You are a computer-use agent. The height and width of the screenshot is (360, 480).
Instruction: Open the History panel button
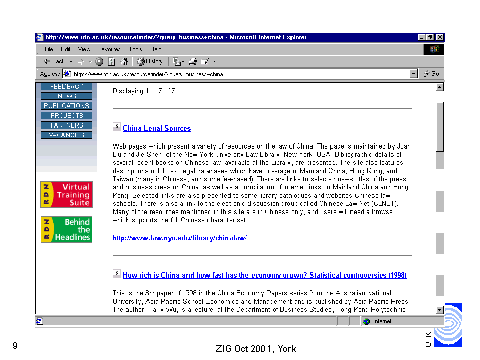tap(150, 61)
